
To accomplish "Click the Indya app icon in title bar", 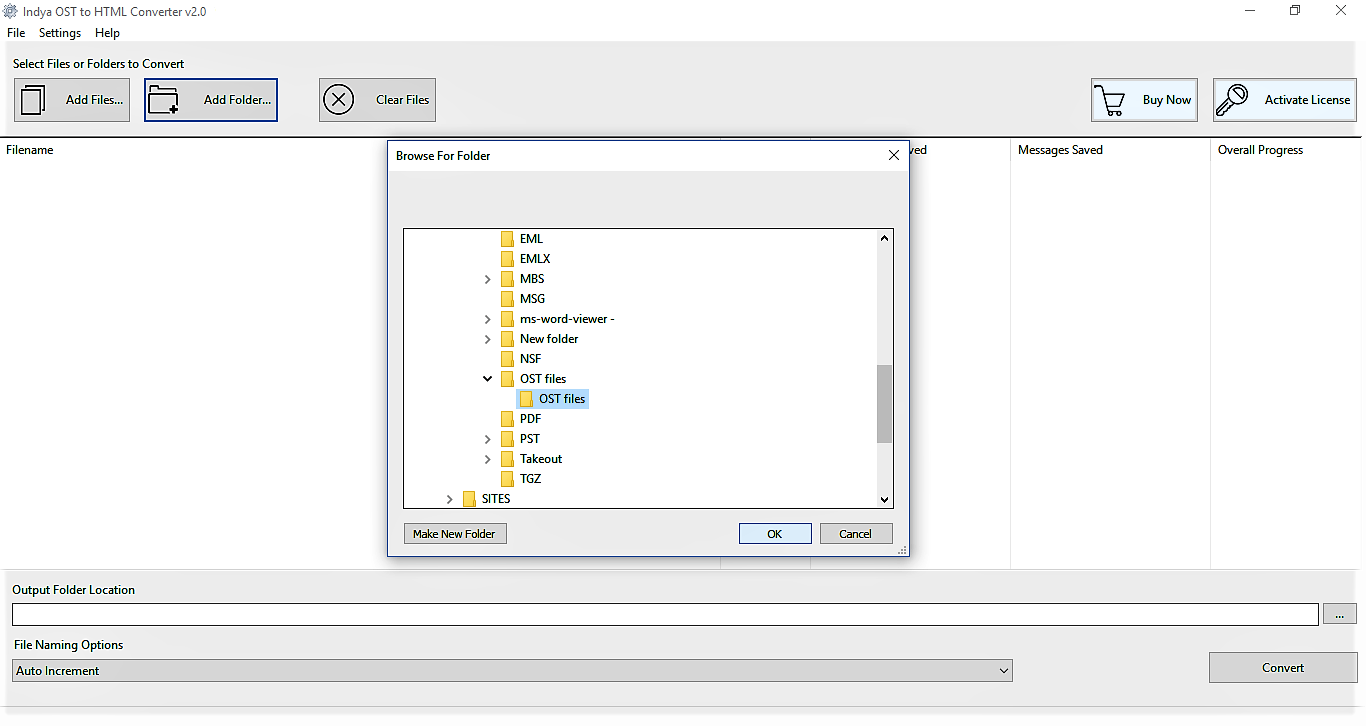I will [x=11, y=11].
